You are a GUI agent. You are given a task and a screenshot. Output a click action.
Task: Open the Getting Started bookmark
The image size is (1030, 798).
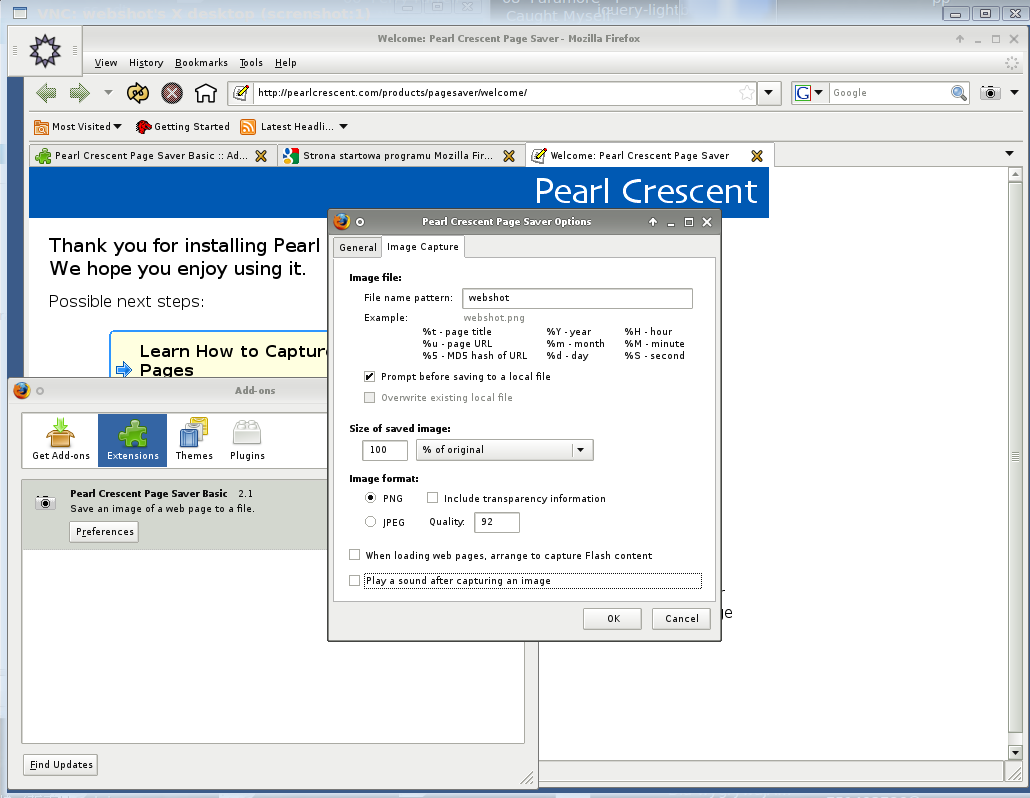(183, 127)
